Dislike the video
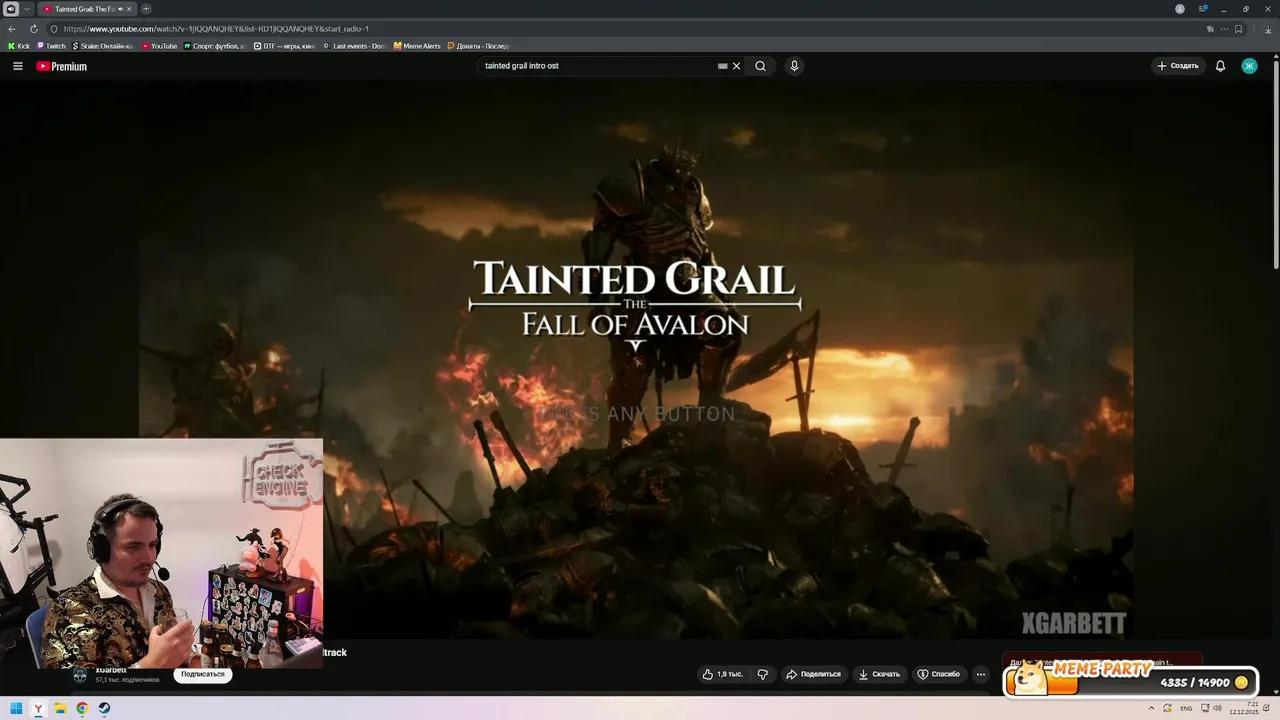 tap(763, 674)
